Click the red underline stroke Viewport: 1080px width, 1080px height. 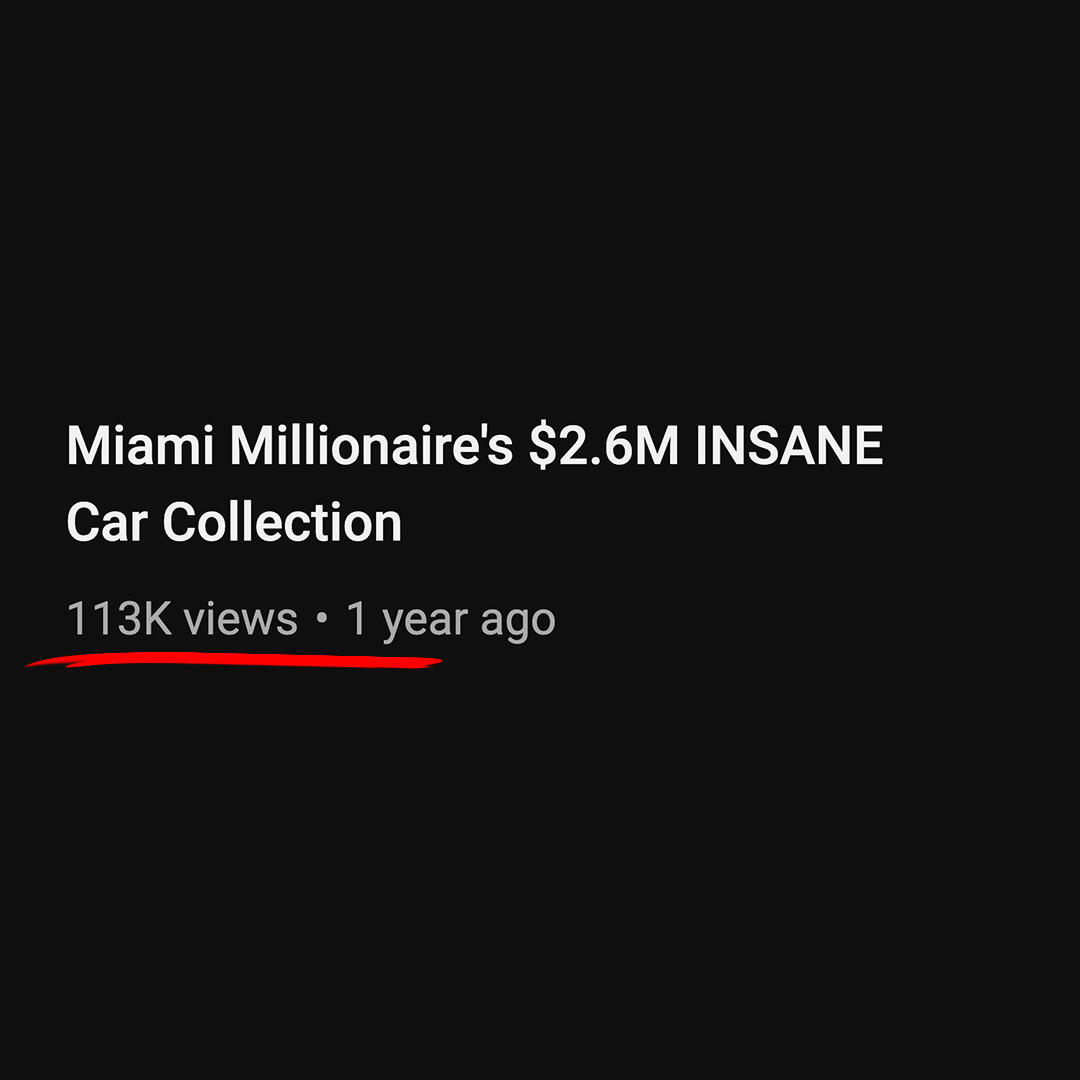coord(233,660)
